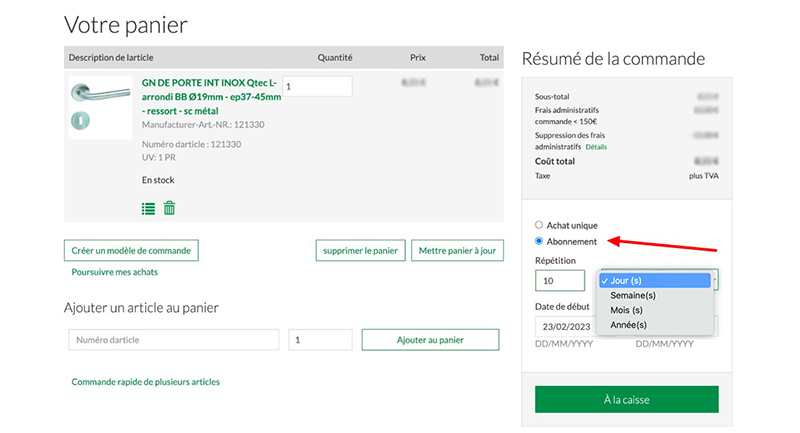Click the supprimer le panier button

coord(359,250)
